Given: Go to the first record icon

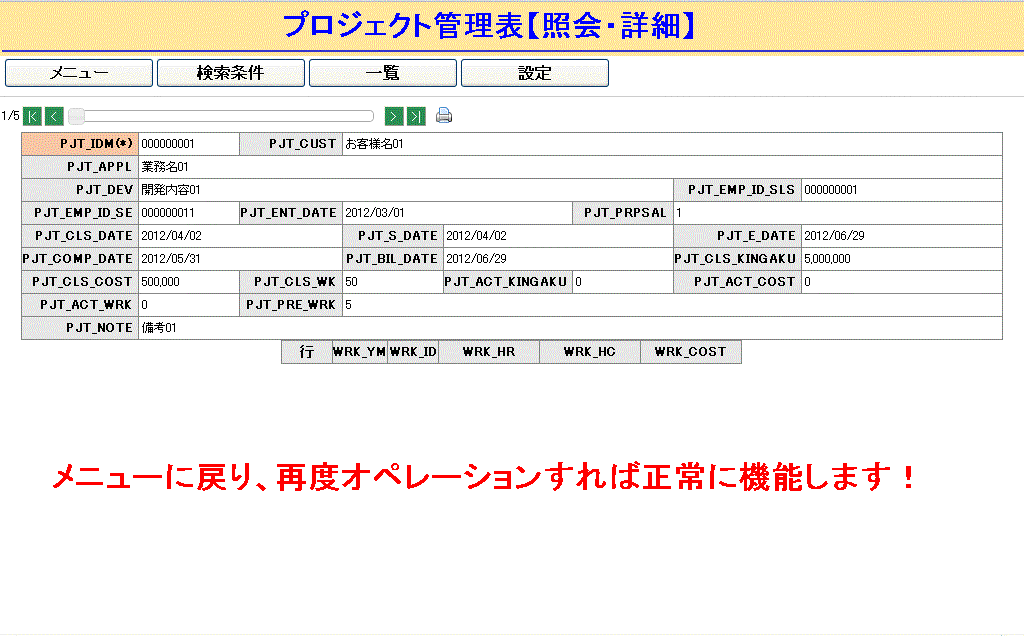Looking at the screenshot, I should click(32, 116).
